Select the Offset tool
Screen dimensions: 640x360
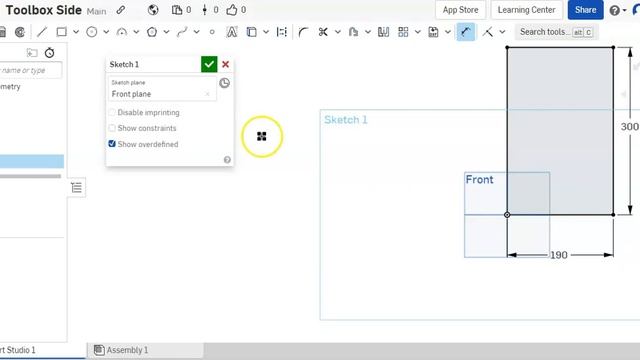(353, 32)
